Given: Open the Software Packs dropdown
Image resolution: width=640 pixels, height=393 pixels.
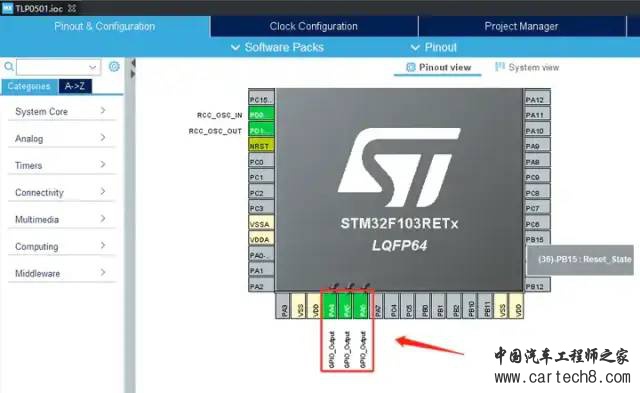Looking at the screenshot, I should pyautogui.click(x=278, y=47).
